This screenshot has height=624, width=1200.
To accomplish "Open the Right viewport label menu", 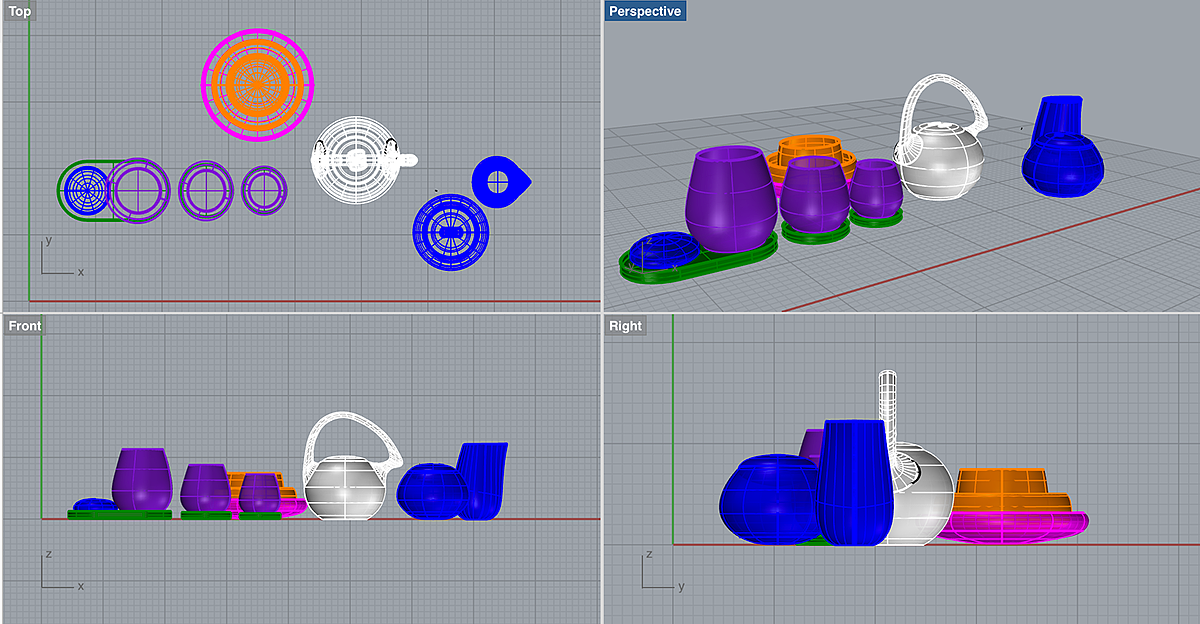I will click(x=625, y=325).
